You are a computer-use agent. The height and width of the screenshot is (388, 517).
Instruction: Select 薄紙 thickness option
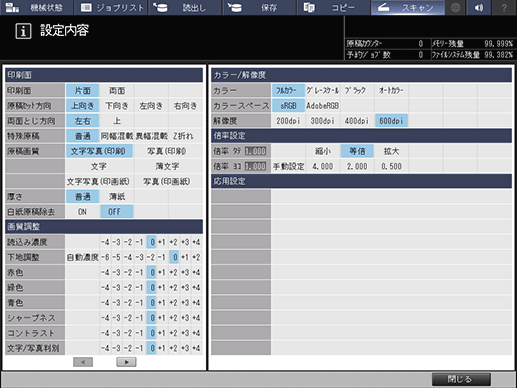click(117, 196)
